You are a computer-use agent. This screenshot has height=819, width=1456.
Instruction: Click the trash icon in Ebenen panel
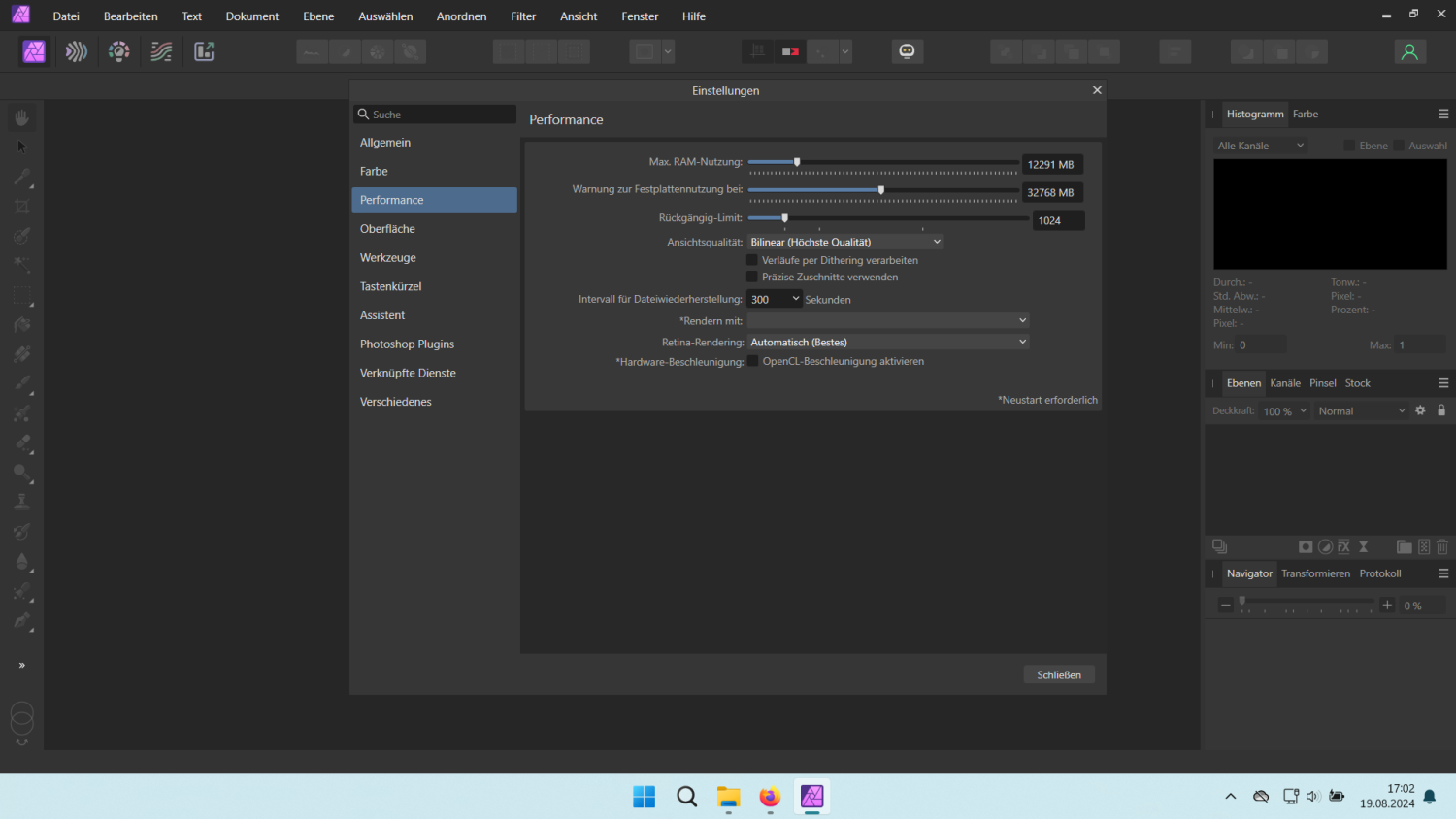1442,547
